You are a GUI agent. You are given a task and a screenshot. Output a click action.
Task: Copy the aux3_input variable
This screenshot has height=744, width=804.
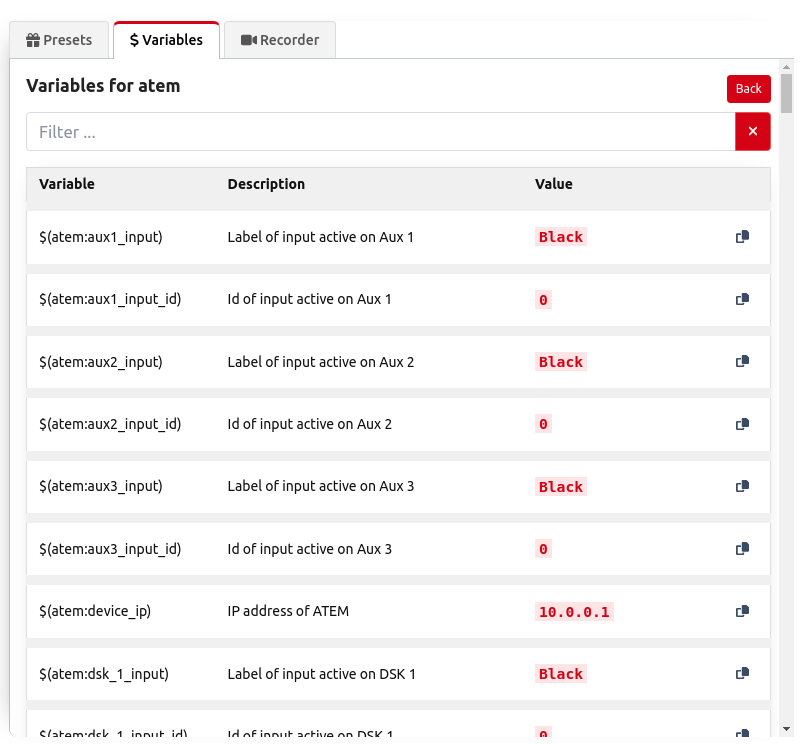pos(742,486)
